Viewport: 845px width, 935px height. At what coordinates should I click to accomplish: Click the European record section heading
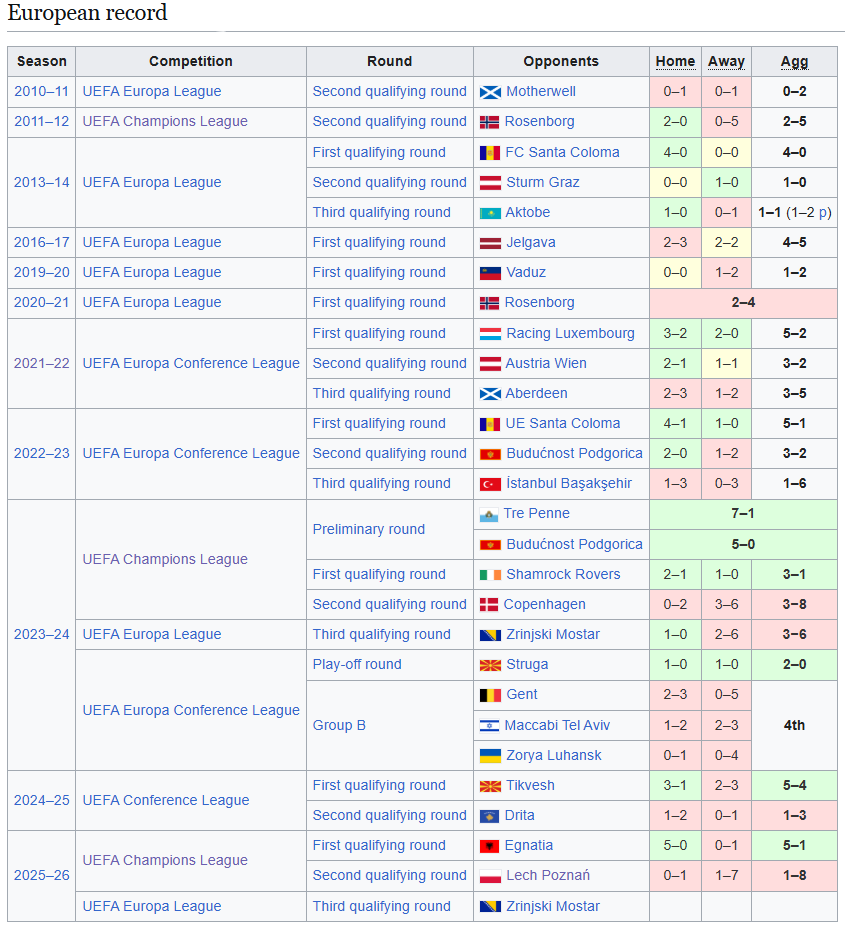pyautogui.click(x=88, y=13)
